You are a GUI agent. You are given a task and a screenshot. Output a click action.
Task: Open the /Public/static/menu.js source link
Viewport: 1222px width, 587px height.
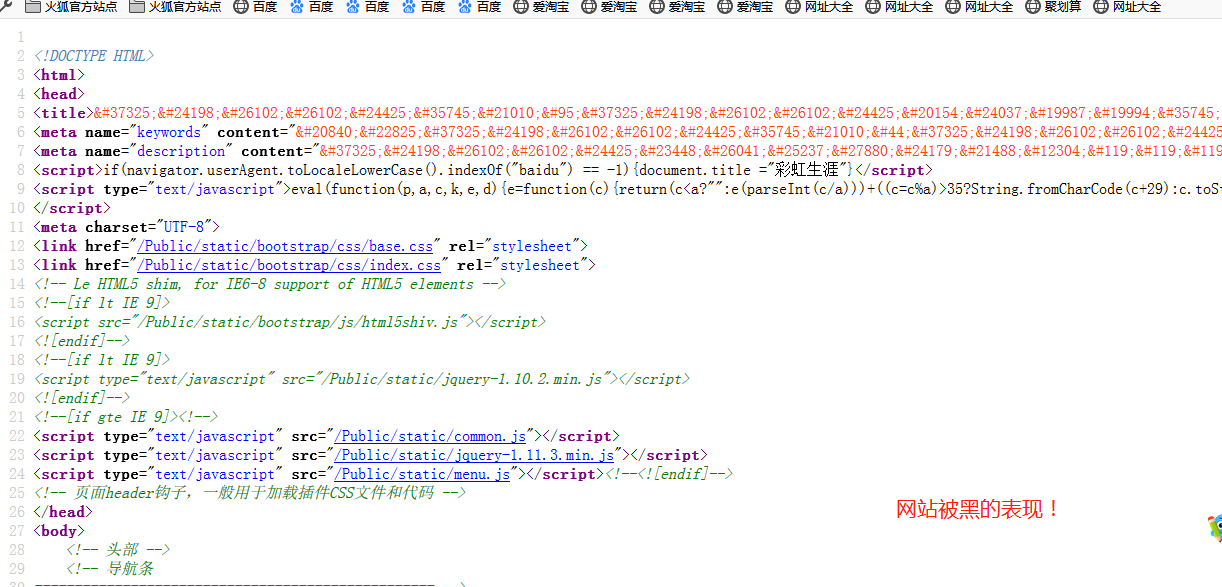tap(423, 474)
